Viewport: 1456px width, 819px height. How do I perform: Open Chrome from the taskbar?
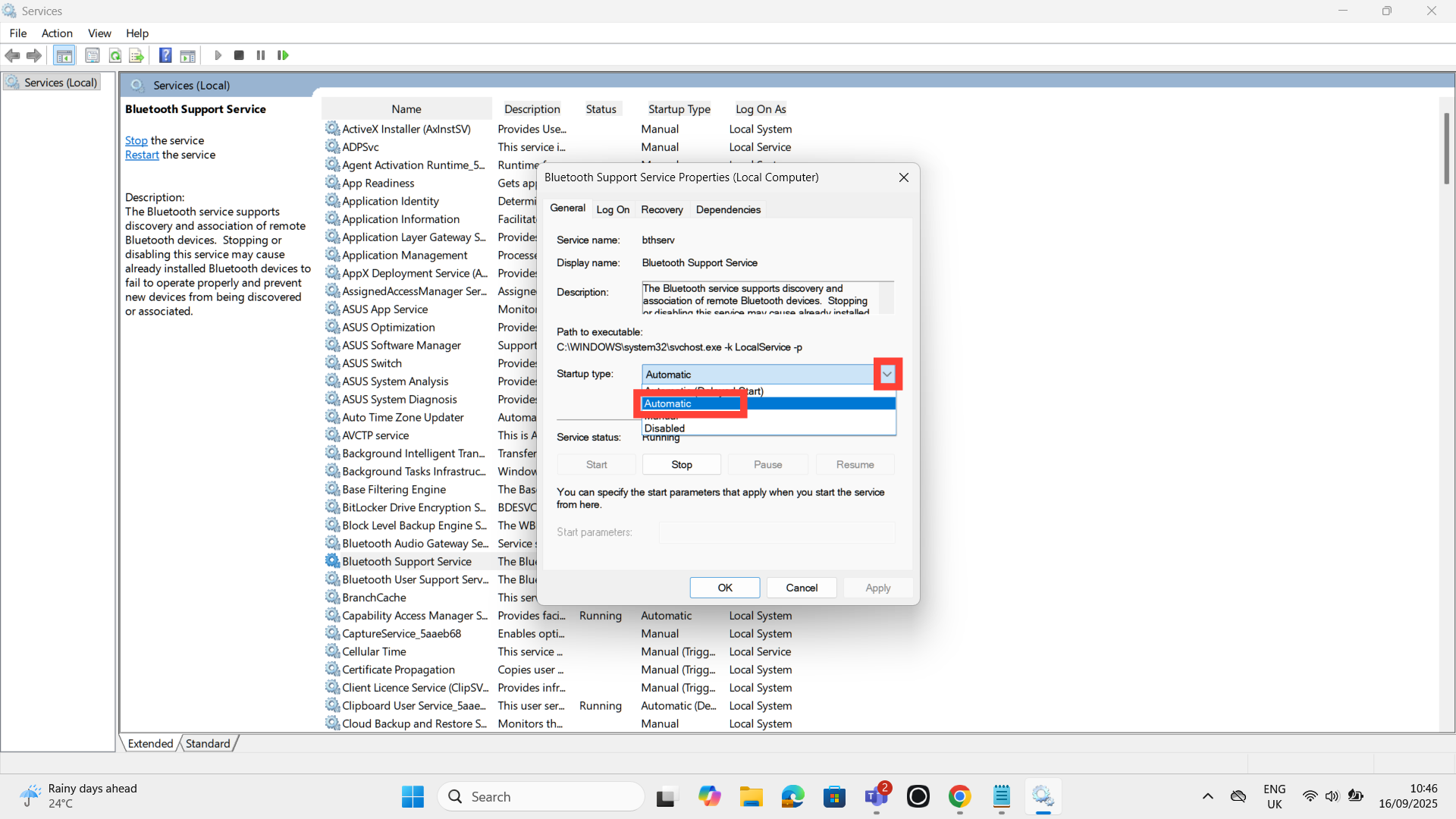pyautogui.click(x=959, y=796)
